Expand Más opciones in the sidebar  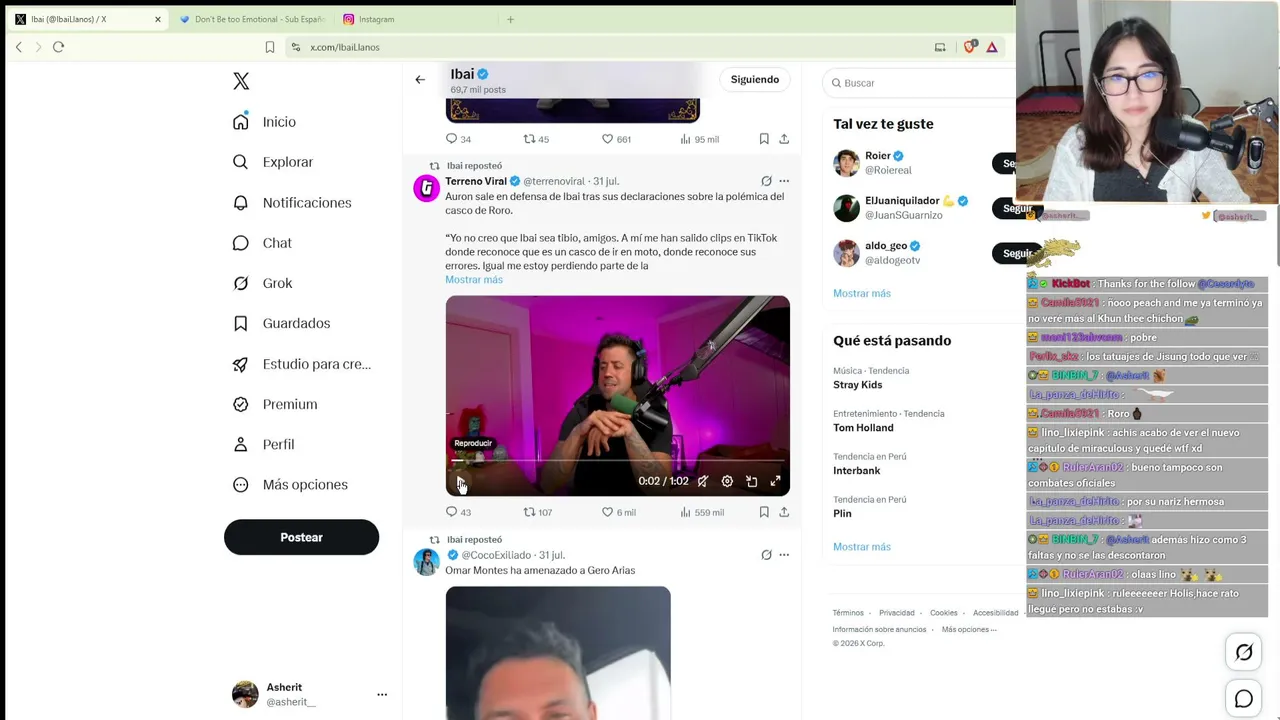pyautogui.click(x=290, y=485)
